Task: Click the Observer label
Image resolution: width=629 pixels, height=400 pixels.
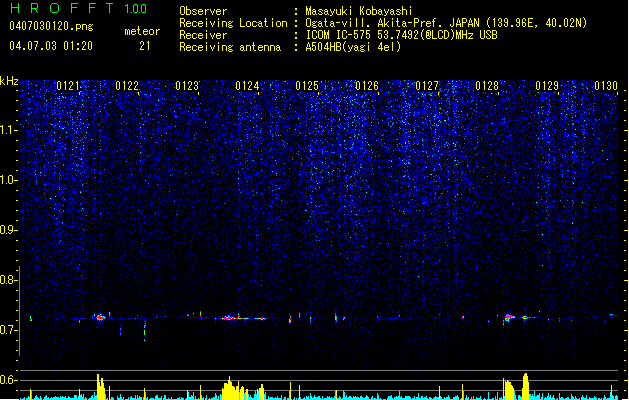Action: click(203, 11)
